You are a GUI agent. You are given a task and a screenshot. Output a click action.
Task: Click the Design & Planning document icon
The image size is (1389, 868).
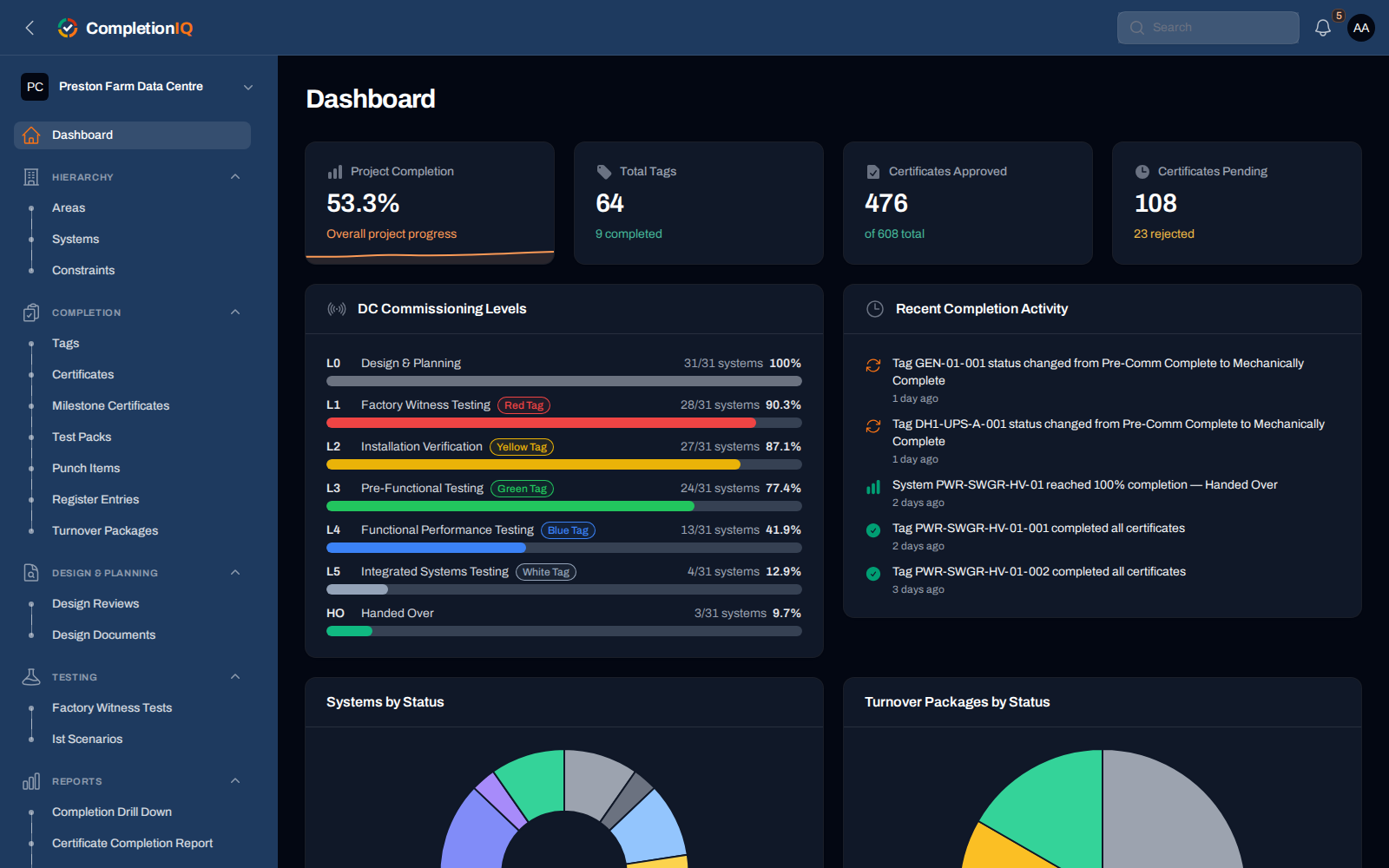tap(31, 573)
